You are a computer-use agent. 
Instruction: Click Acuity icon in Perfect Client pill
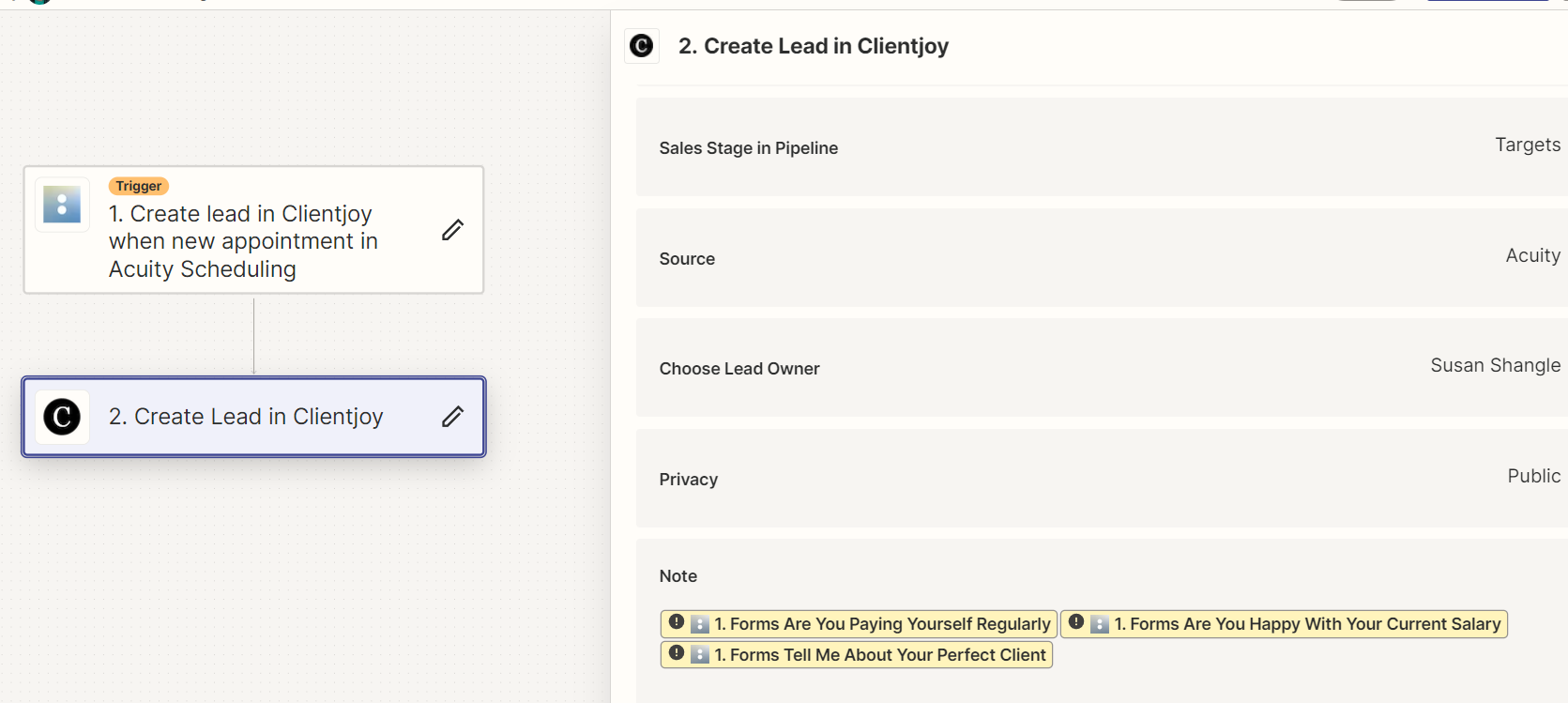coord(700,655)
